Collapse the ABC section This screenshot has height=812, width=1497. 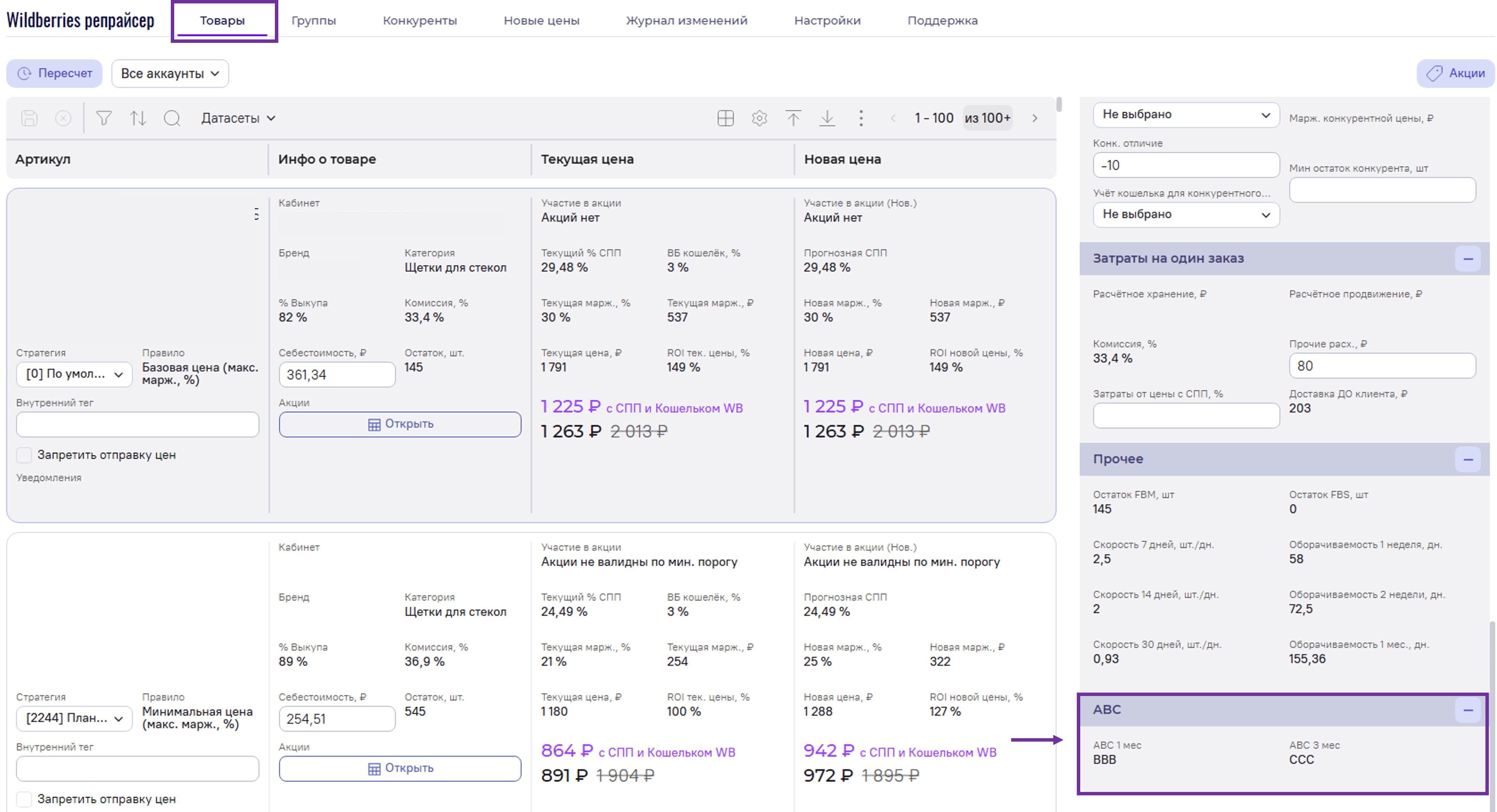1468,710
